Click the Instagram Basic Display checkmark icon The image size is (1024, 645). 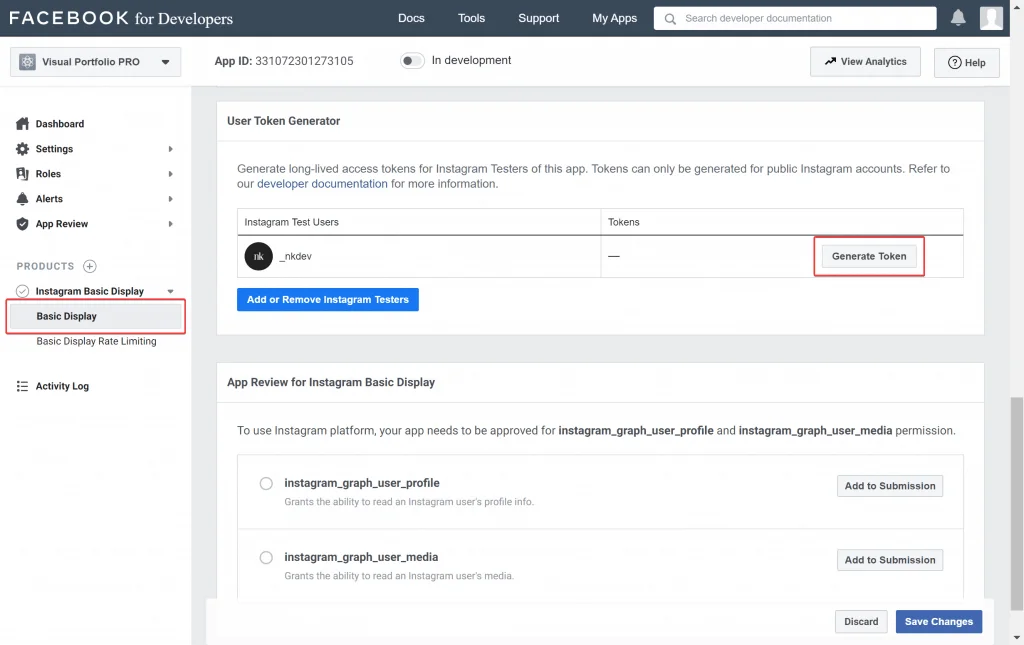tap(22, 291)
